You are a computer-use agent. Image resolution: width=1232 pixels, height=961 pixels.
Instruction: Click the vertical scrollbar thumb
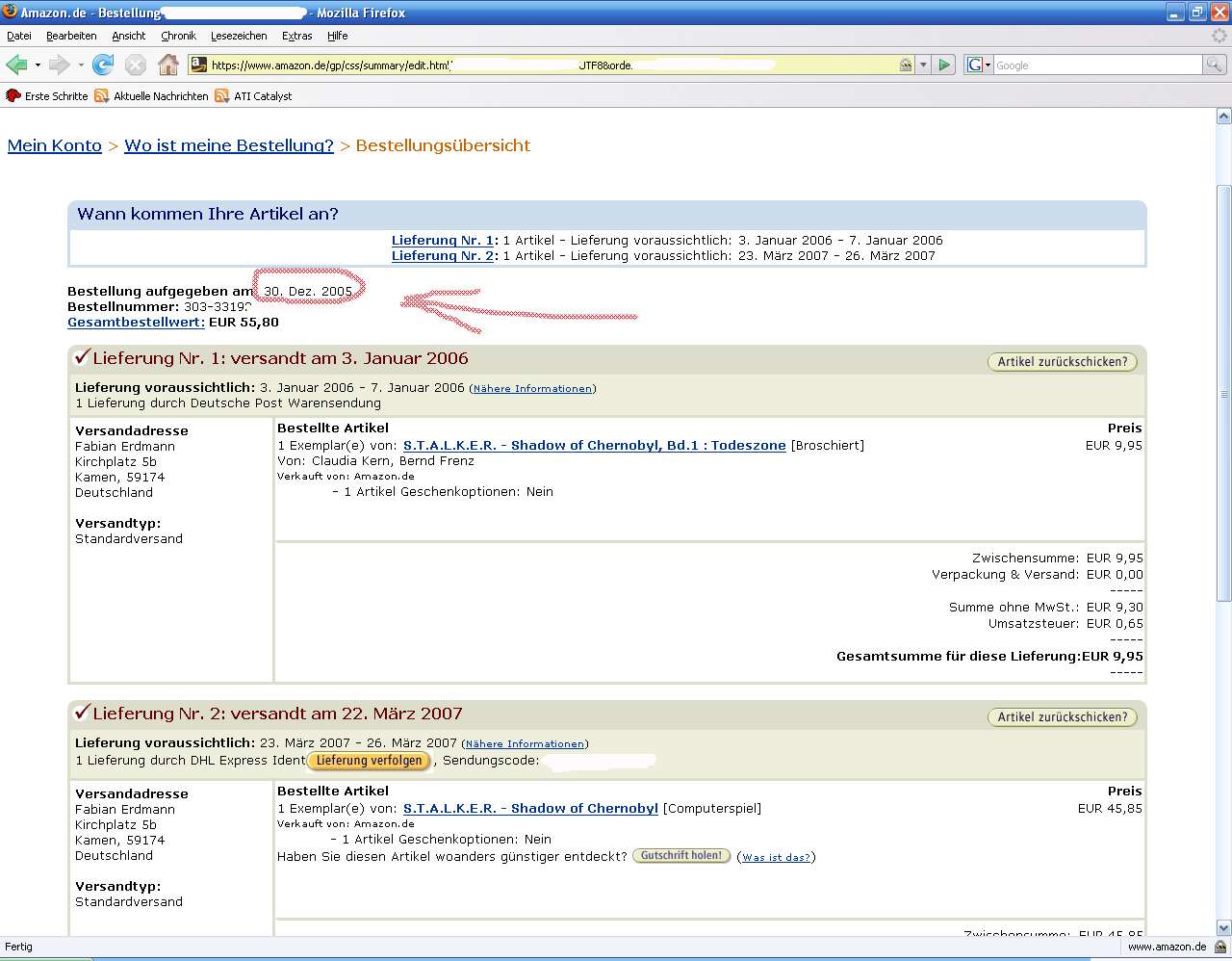(1223, 393)
